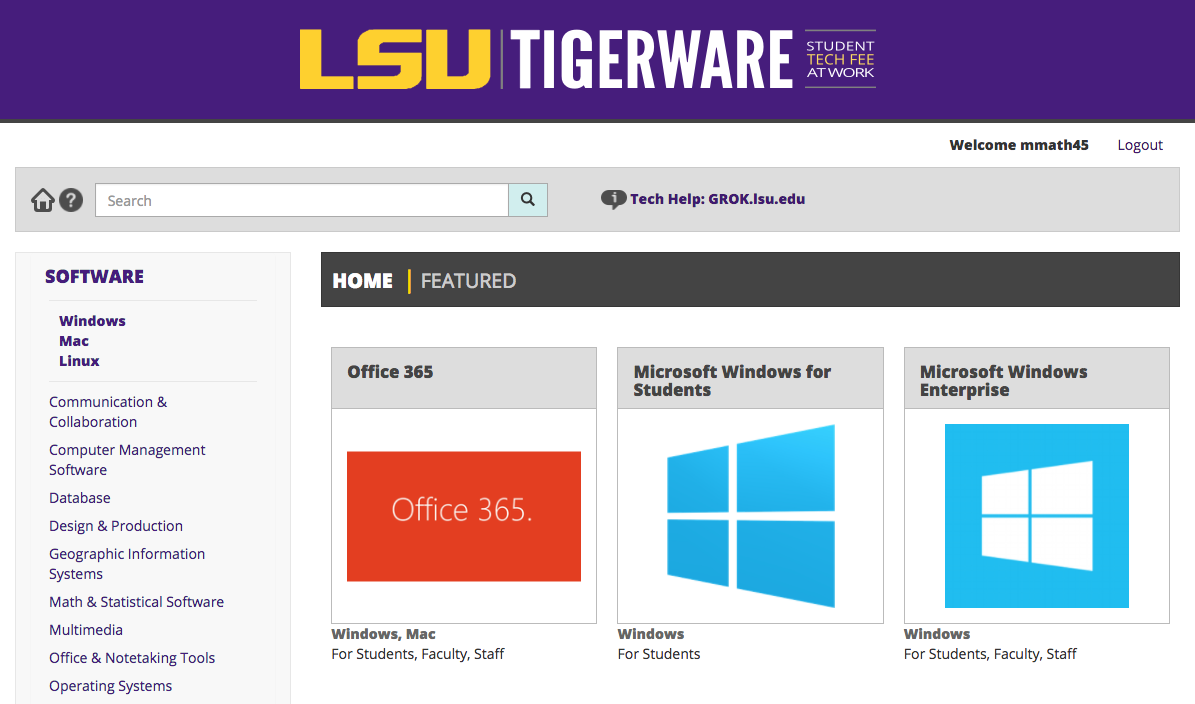Open Computer Management Software category
1195x704 pixels.
(x=127, y=459)
